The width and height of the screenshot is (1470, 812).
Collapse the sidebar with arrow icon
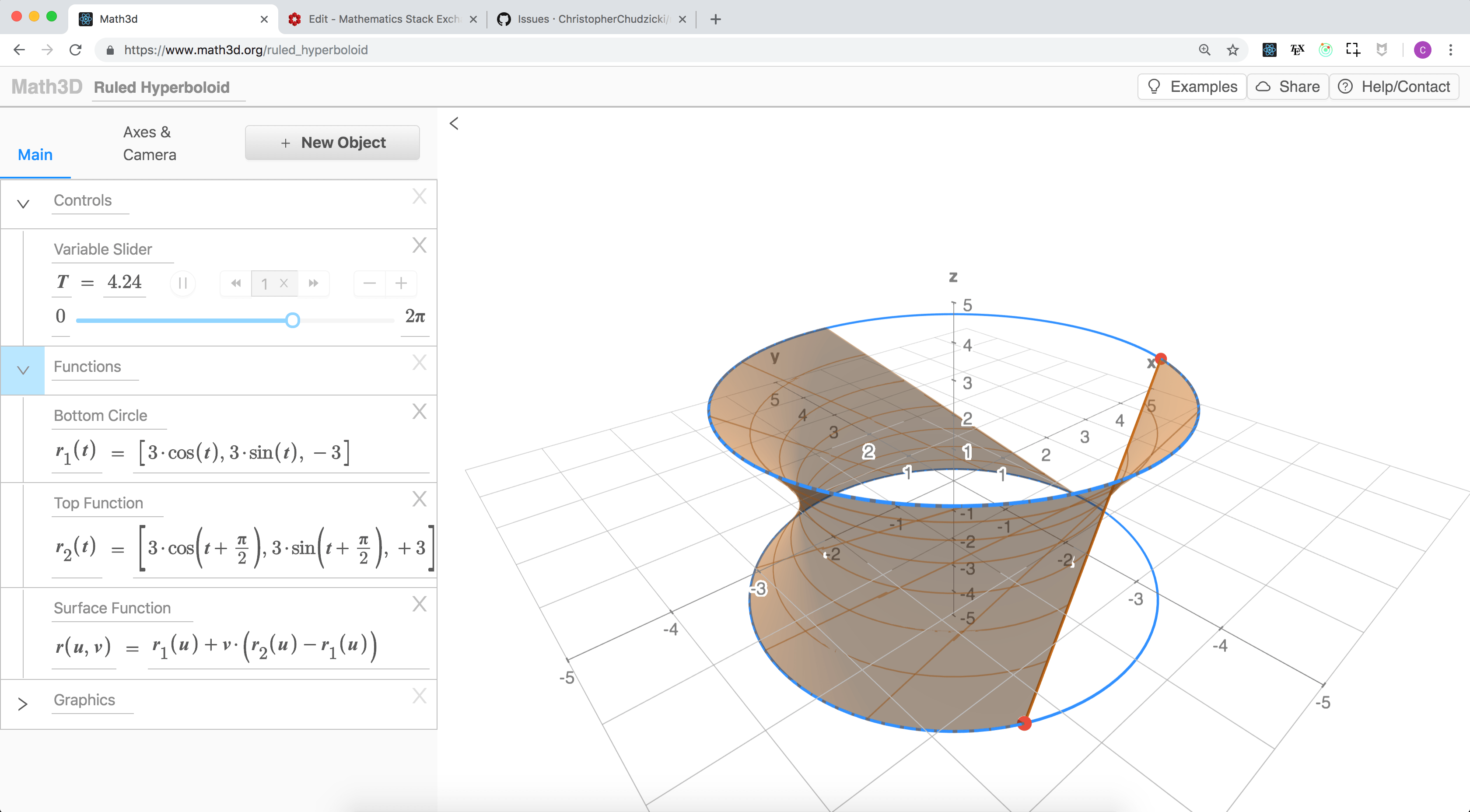tap(454, 123)
